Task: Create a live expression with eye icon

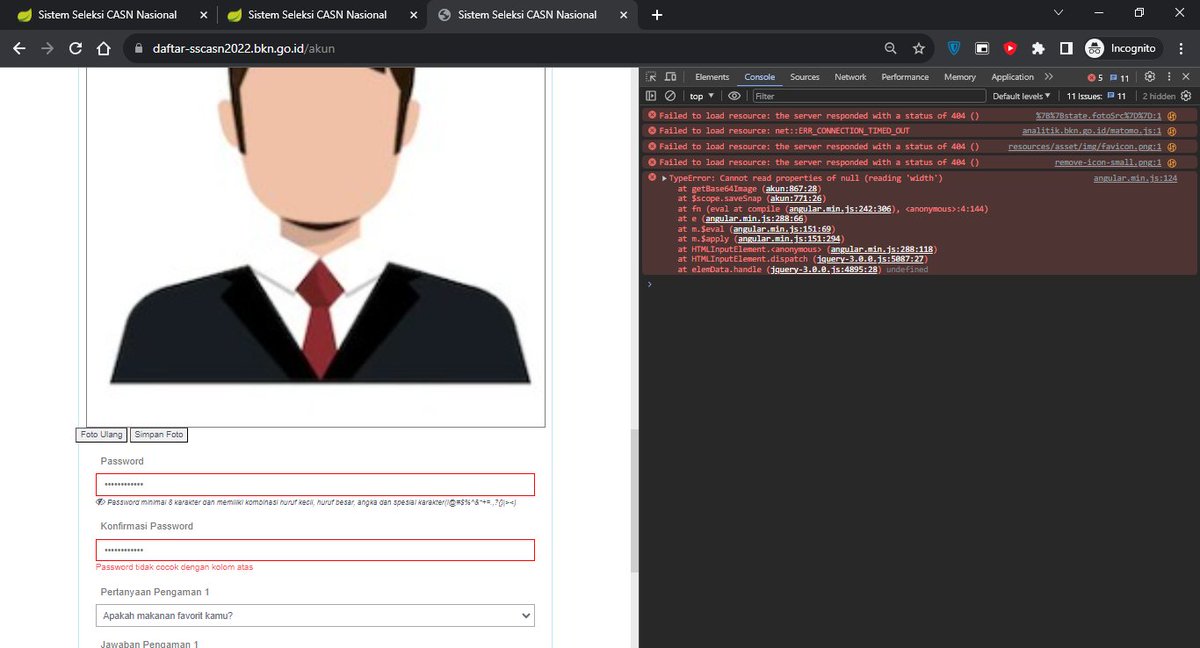Action: tap(734, 96)
